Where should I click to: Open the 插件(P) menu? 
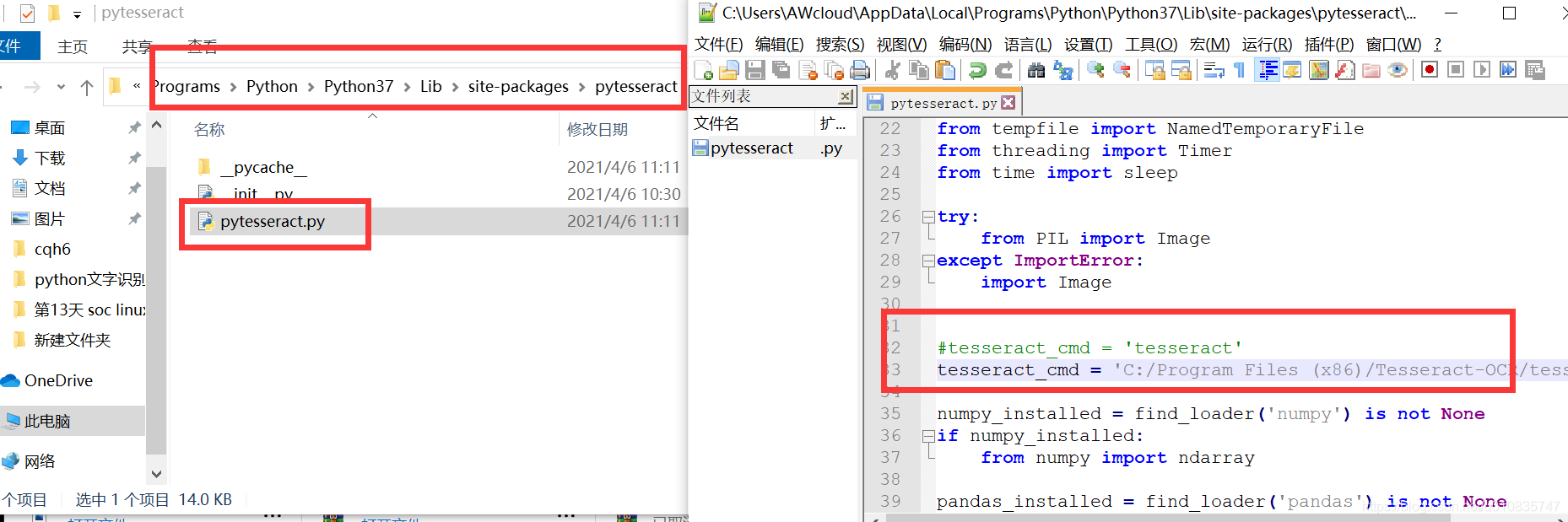1329,45
